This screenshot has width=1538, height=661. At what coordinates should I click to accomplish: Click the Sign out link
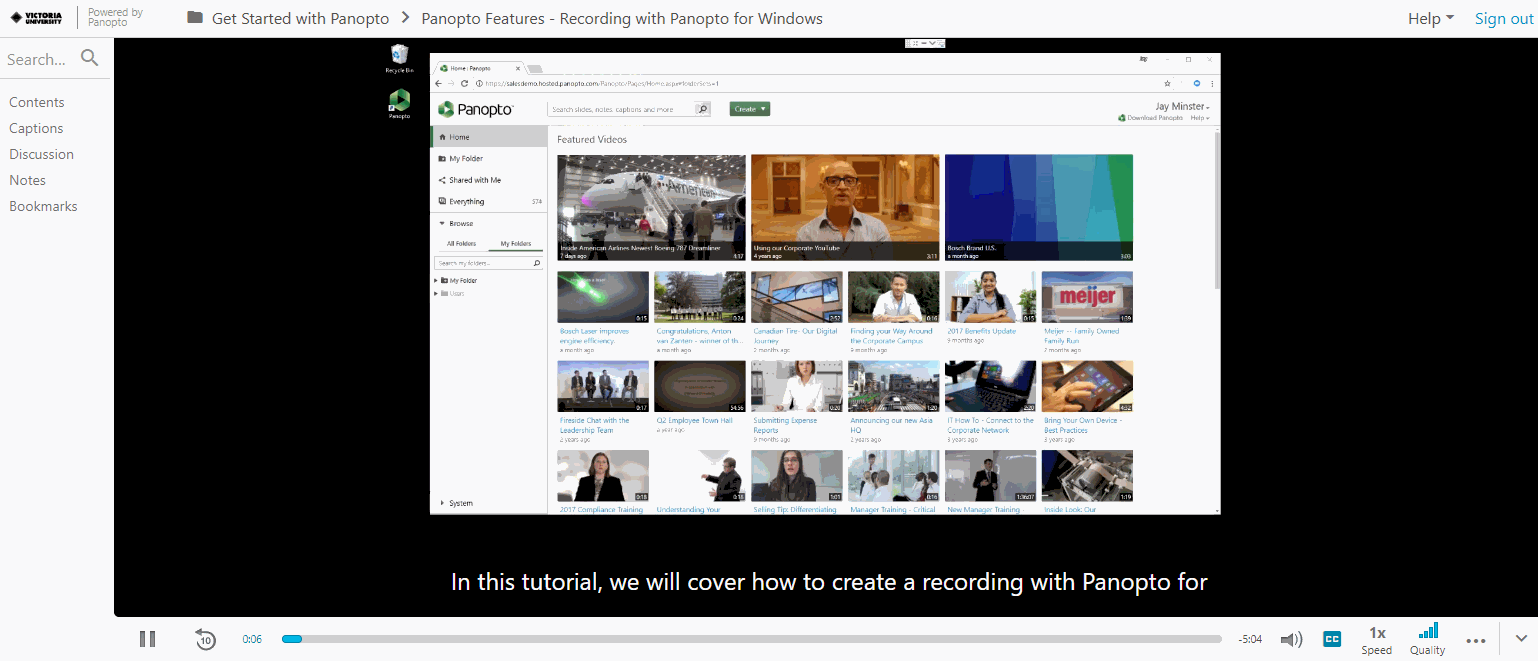point(1503,19)
